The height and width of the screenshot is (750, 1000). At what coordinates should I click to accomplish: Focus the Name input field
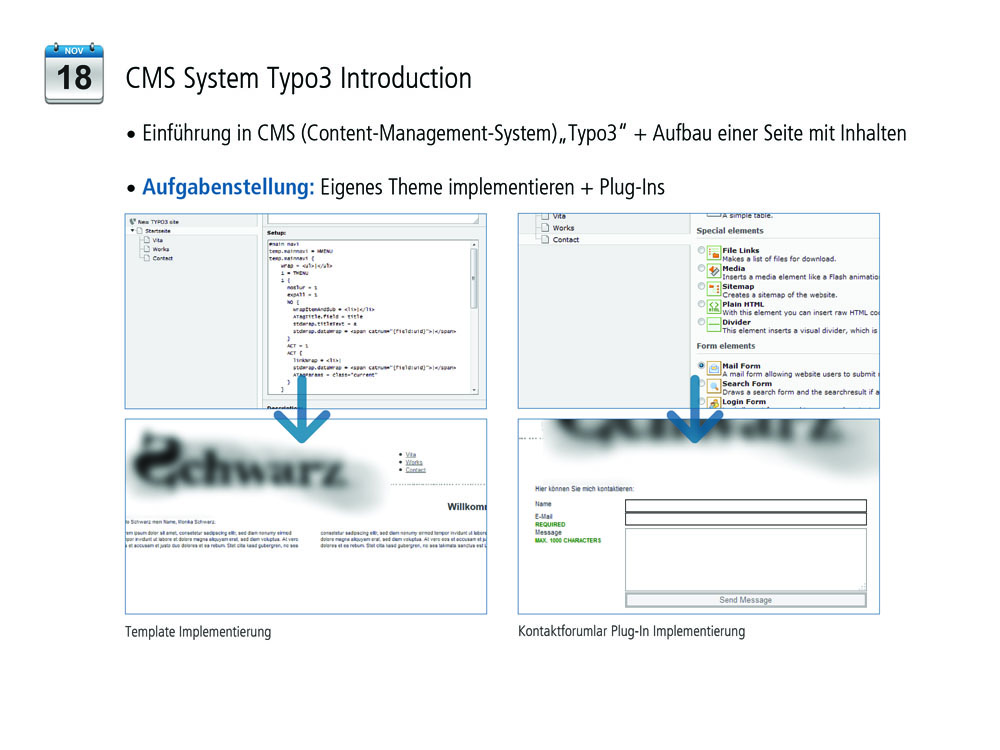click(745, 505)
